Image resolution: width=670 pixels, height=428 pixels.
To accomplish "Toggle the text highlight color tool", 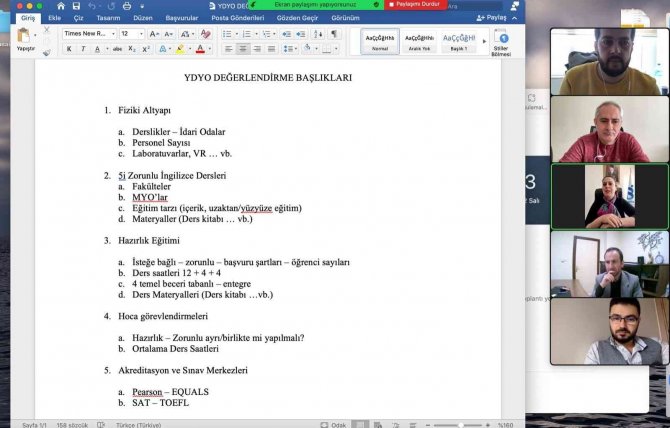I will [x=179, y=48].
